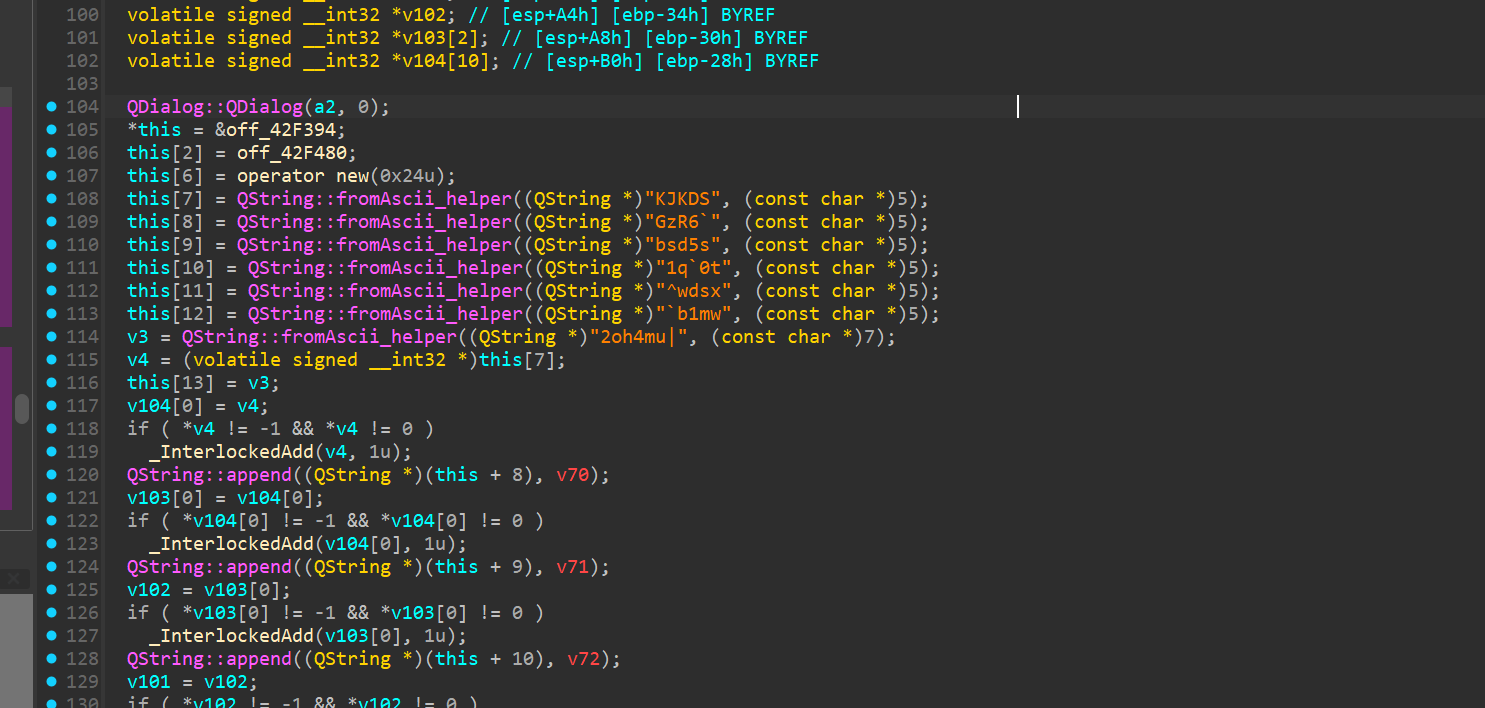Click v101 on line 129
This screenshot has height=708, width=1485.
[x=149, y=682]
